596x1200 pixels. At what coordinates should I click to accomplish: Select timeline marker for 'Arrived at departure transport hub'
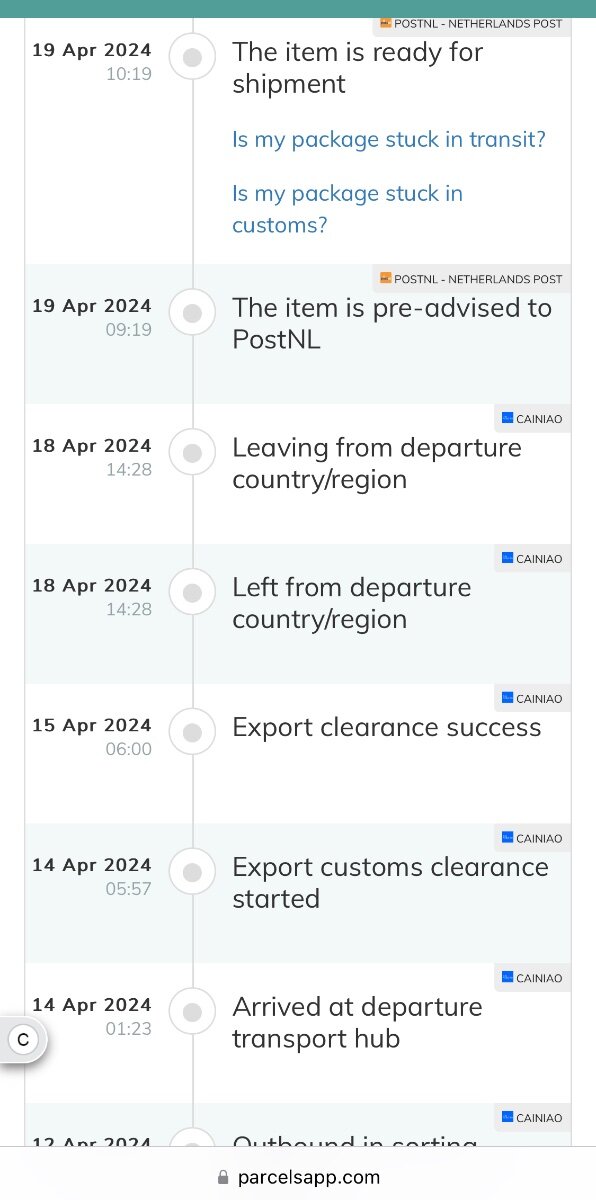pyautogui.click(x=192, y=1013)
